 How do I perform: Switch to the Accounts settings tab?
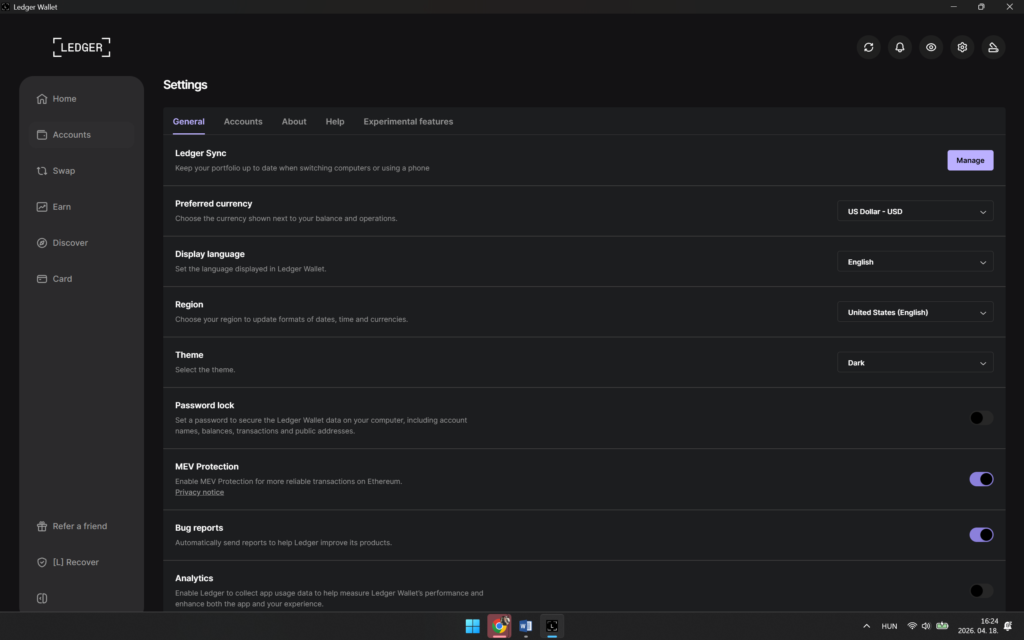[x=243, y=121]
